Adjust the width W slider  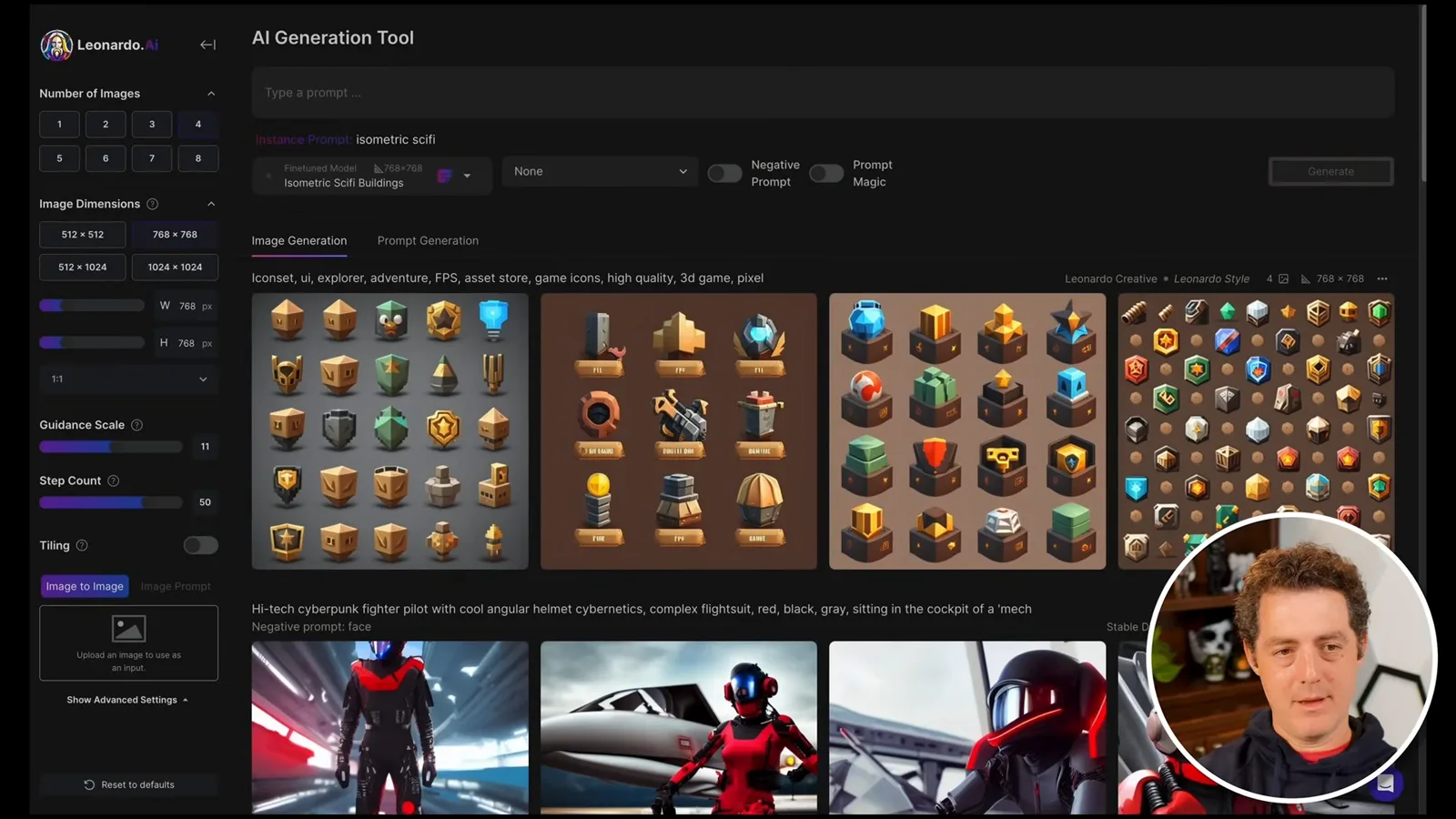pyautogui.click(x=92, y=305)
